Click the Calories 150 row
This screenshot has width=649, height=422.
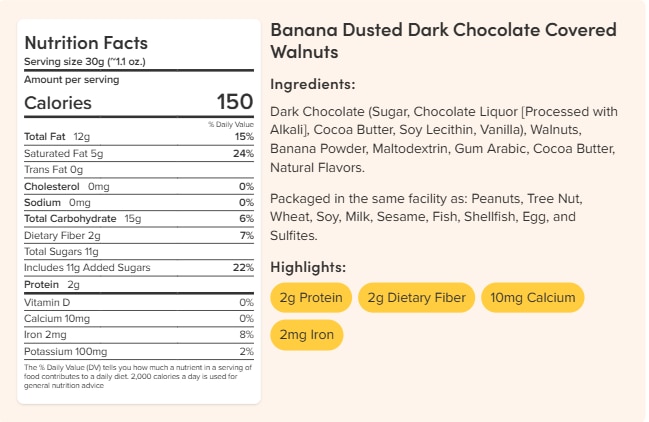138,103
